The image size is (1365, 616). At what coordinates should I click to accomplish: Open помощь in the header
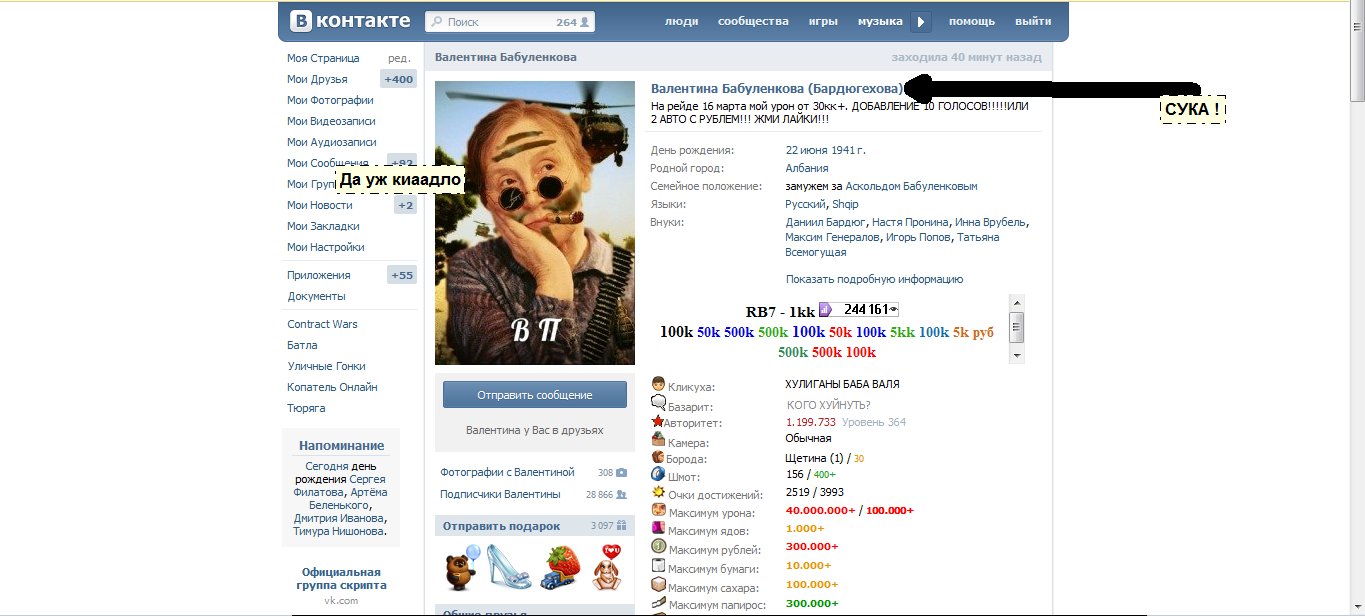(972, 21)
